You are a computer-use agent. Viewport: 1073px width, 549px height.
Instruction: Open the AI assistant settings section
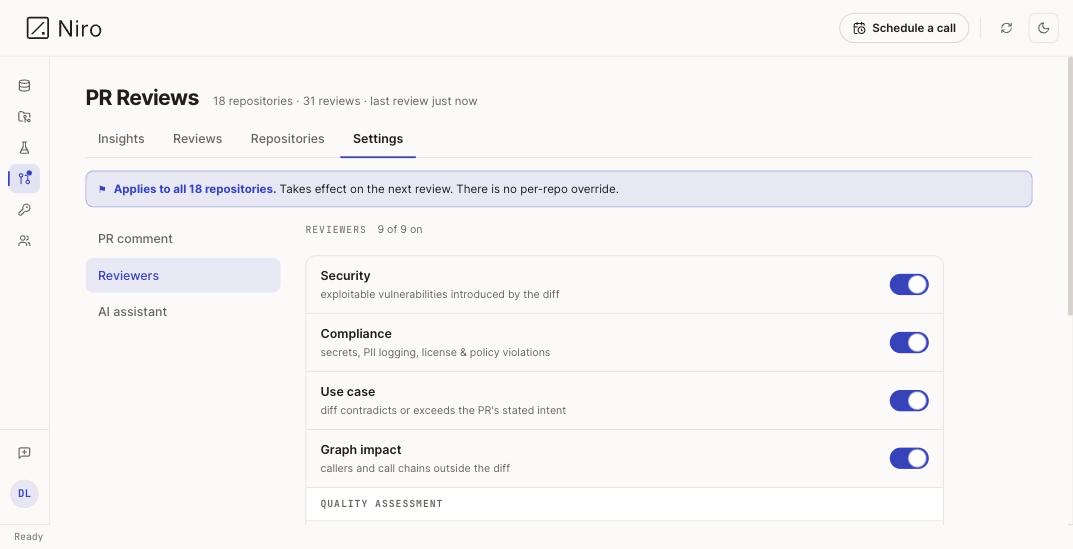tap(183, 311)
